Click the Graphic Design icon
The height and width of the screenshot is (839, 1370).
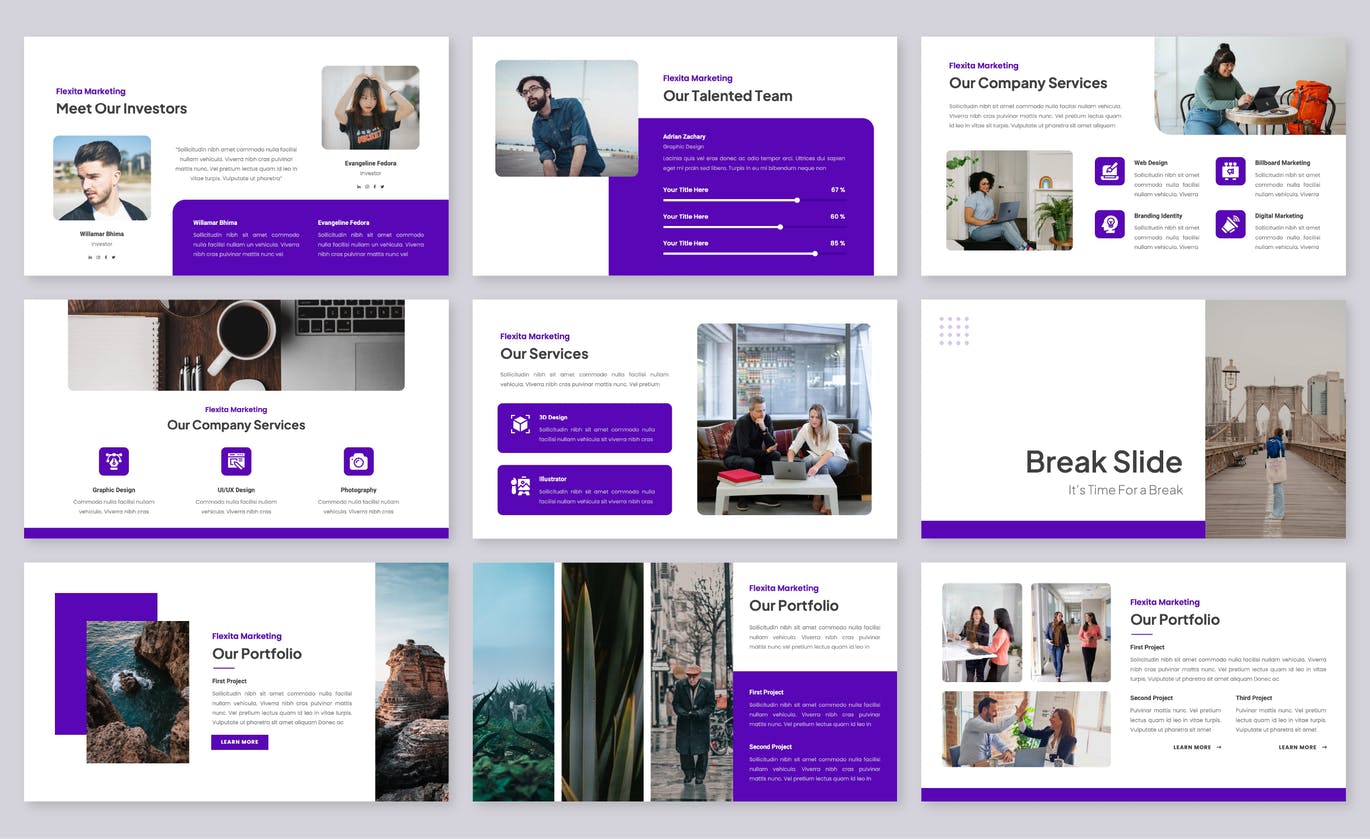click(x=113, y=461)
